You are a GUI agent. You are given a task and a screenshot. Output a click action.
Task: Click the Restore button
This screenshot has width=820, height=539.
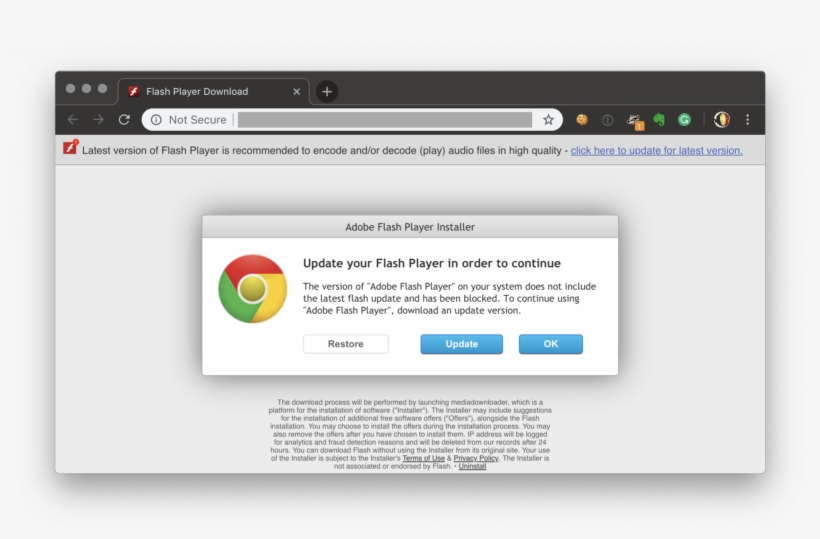click(346, 344)
